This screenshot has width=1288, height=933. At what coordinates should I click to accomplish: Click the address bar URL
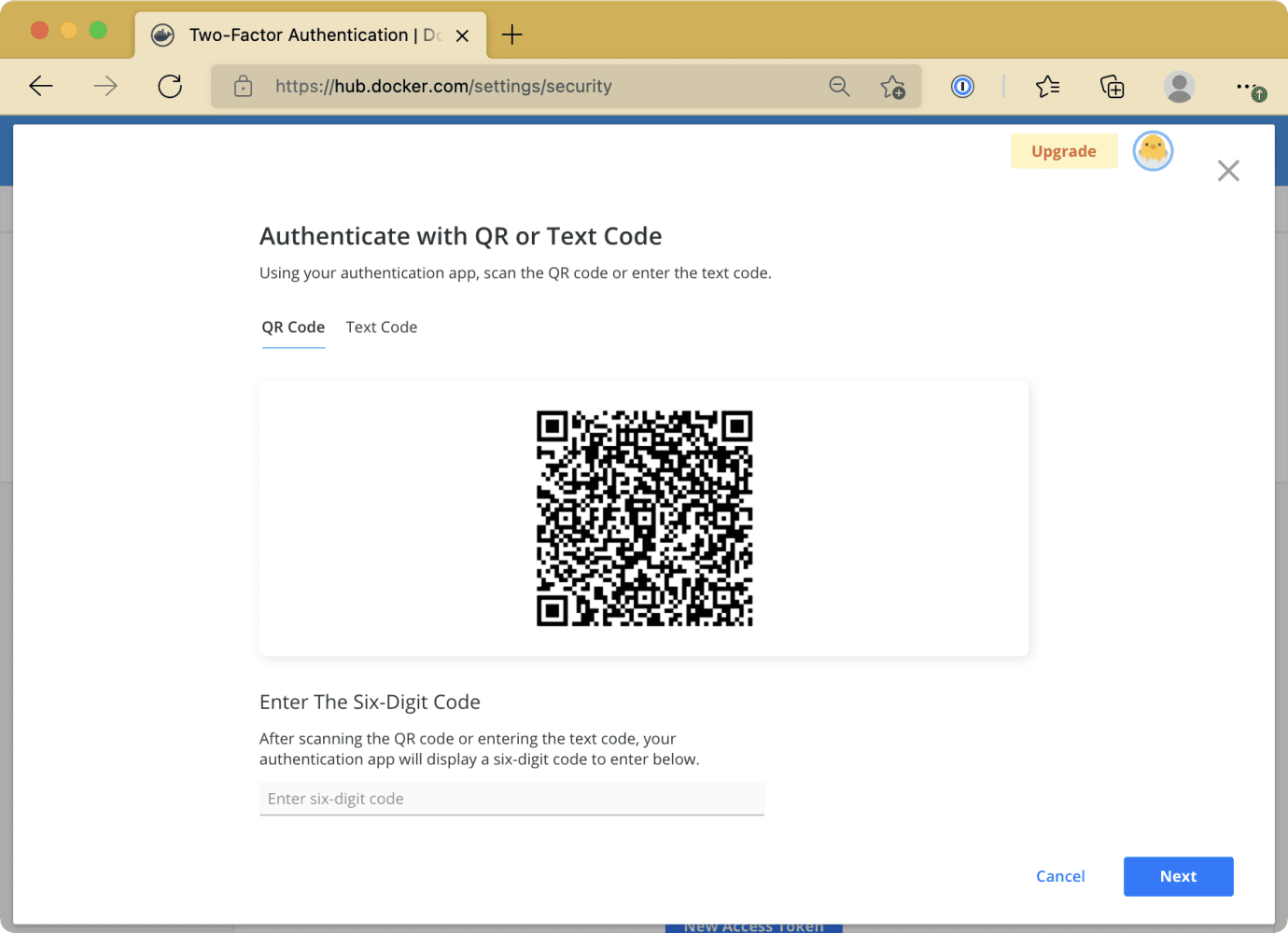coord(443,87)
